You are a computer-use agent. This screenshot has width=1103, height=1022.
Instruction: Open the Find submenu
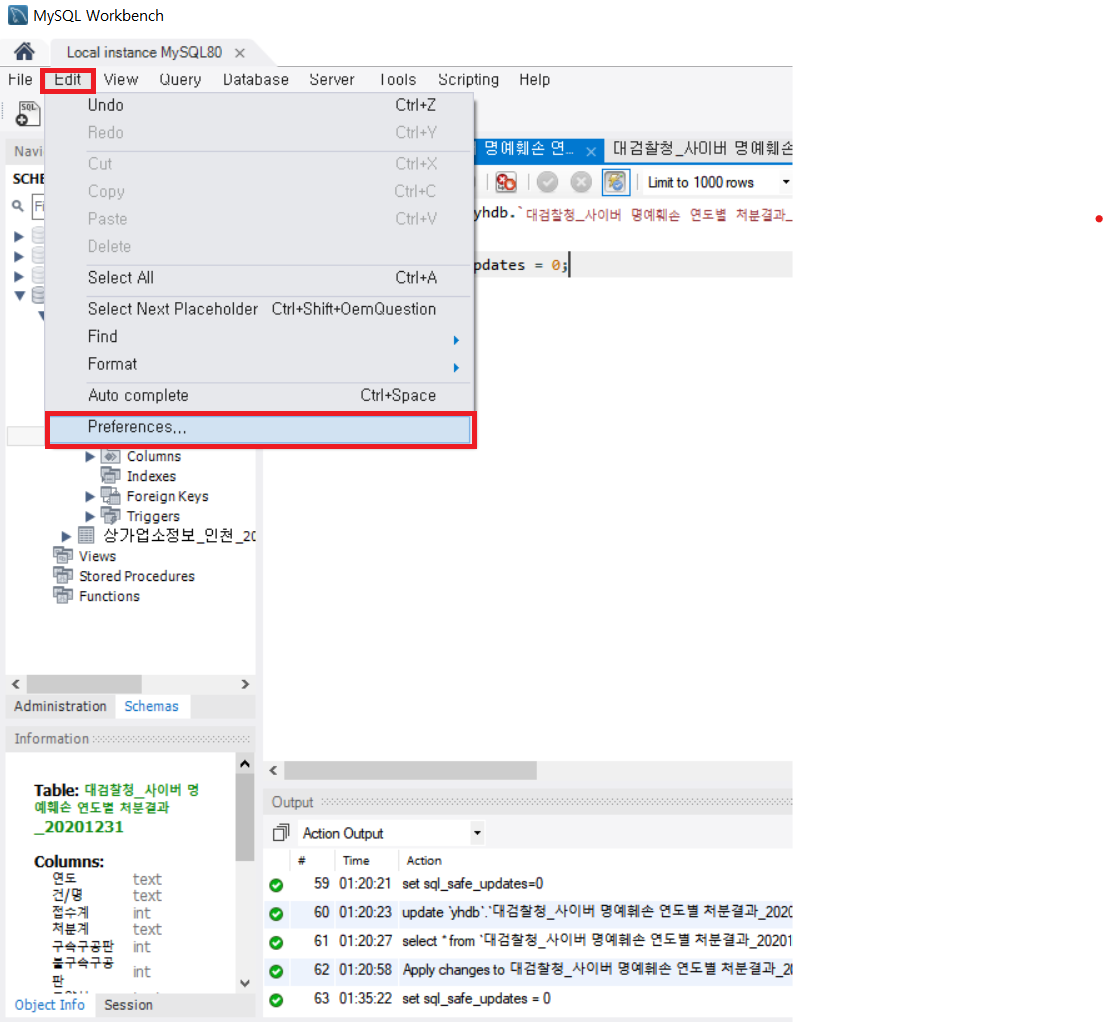(x=261, y=336)
